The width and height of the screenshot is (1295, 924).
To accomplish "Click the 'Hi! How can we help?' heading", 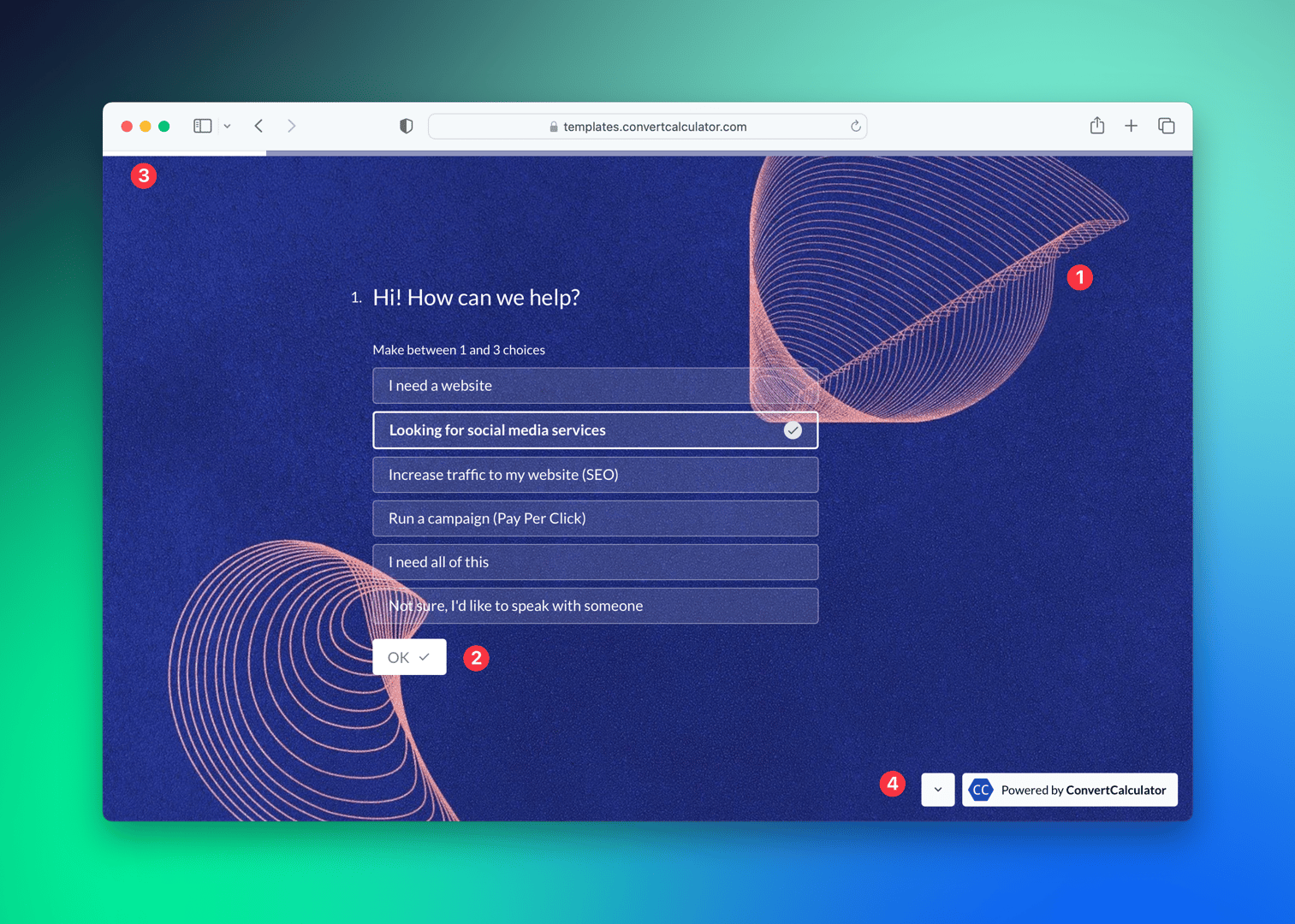I will click(x=476, y=297).
